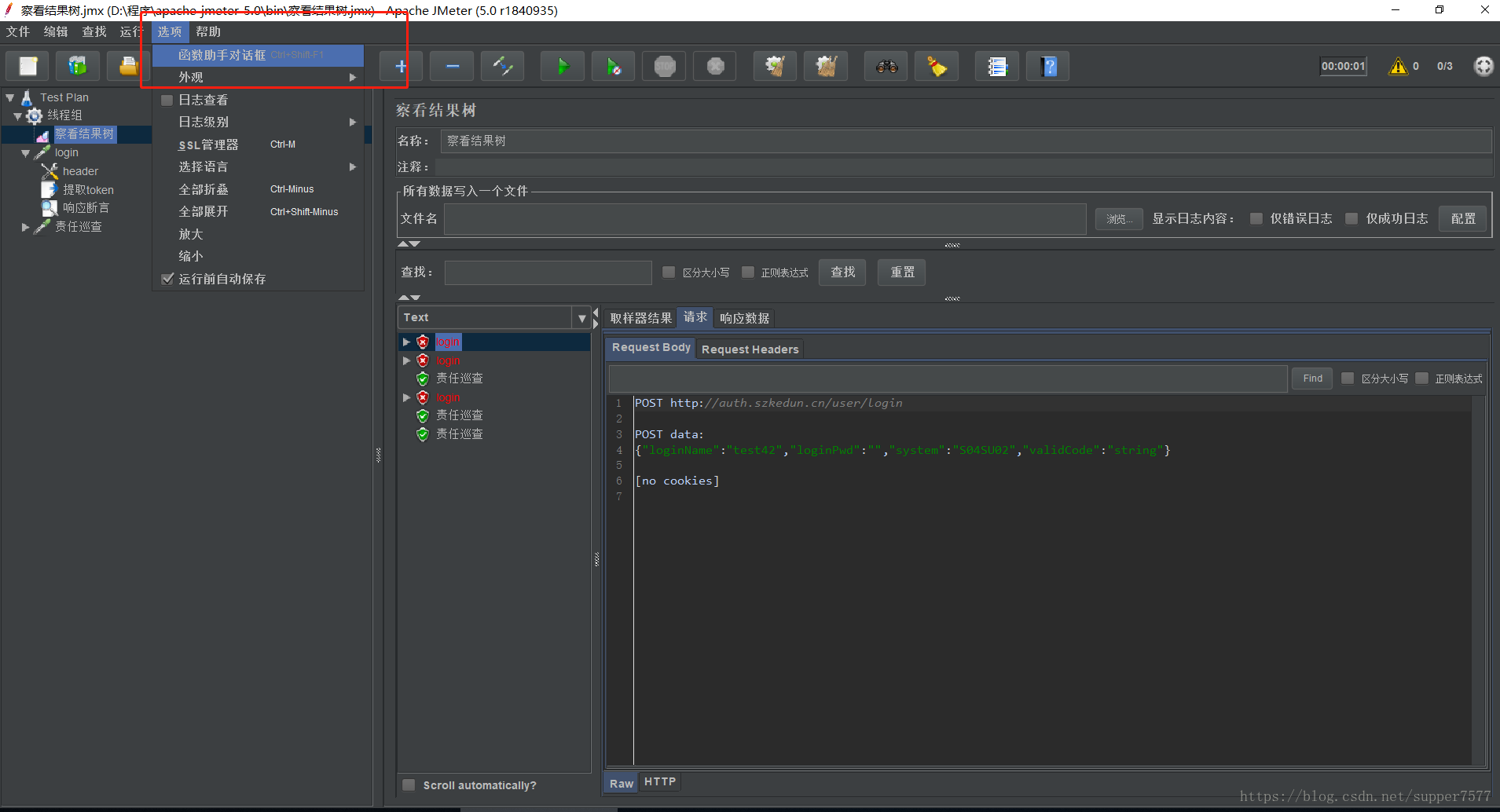The image size is (1500, 812).
Task: Click the New test plan toolbar icon
Action: point(28,66)
